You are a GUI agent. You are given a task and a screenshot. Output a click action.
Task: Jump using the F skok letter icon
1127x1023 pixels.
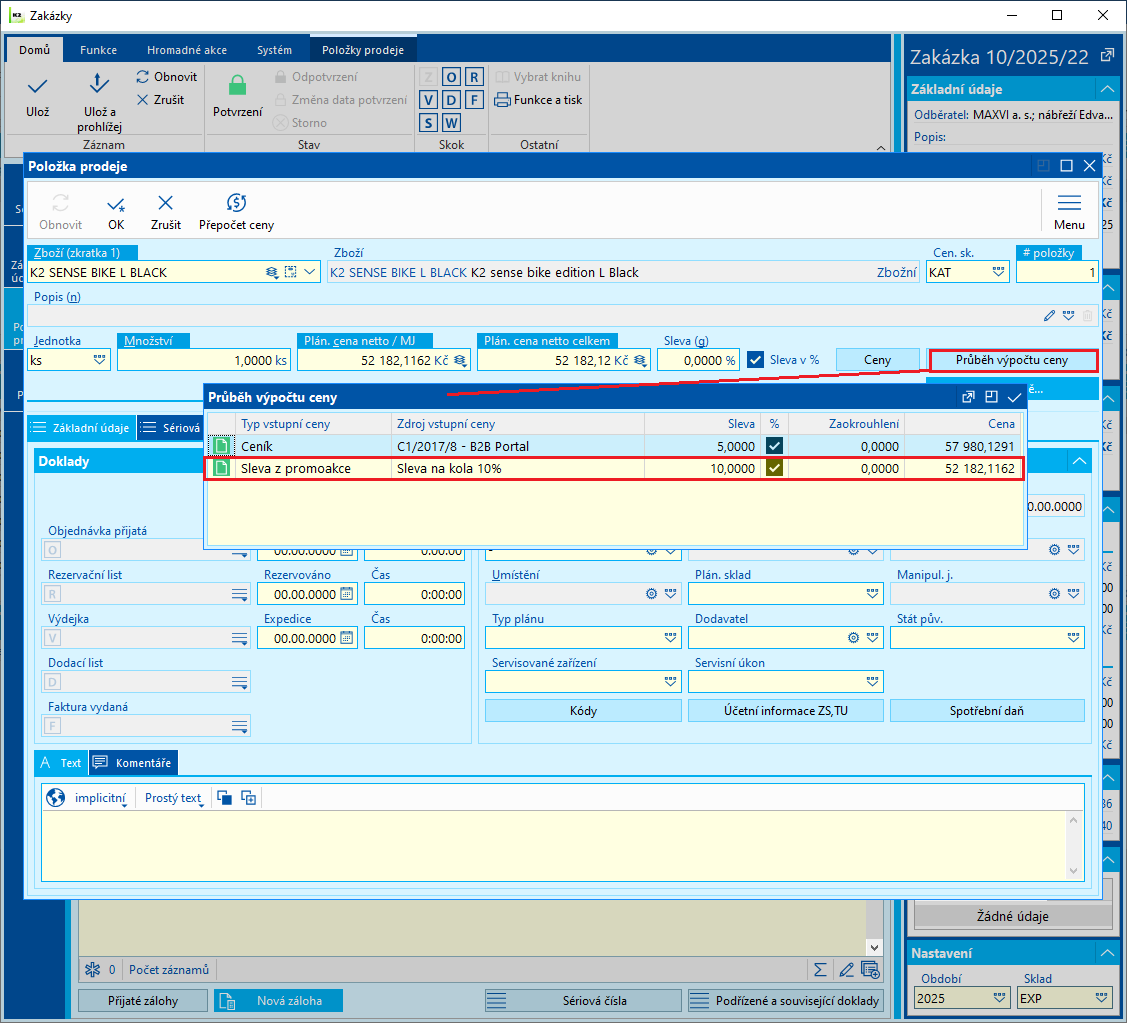474,100
